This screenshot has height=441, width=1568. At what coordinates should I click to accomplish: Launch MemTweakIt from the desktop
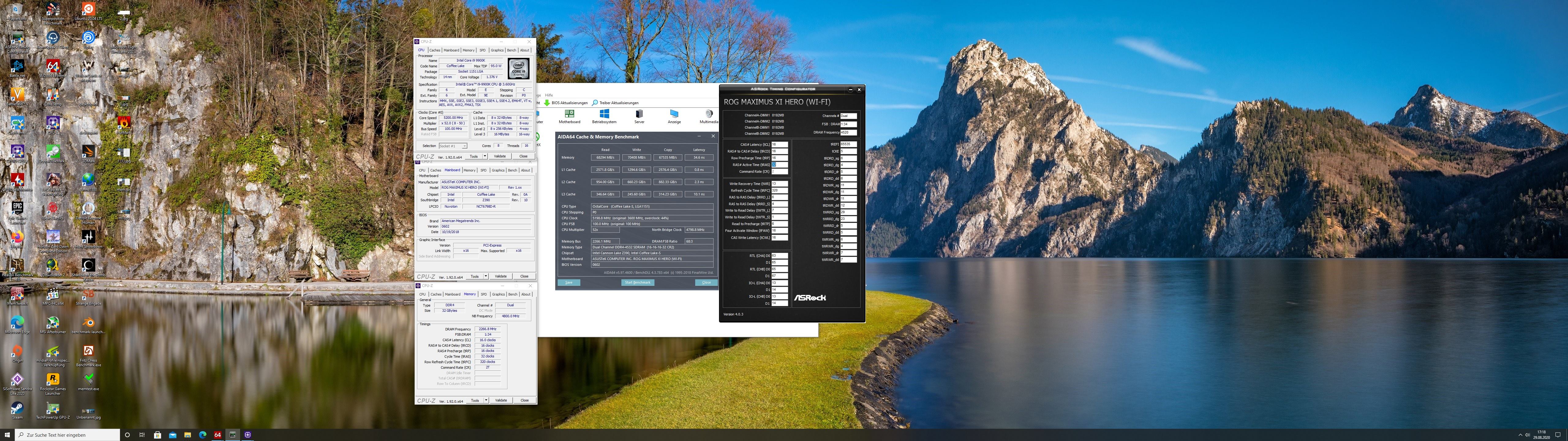coord(17,296)
